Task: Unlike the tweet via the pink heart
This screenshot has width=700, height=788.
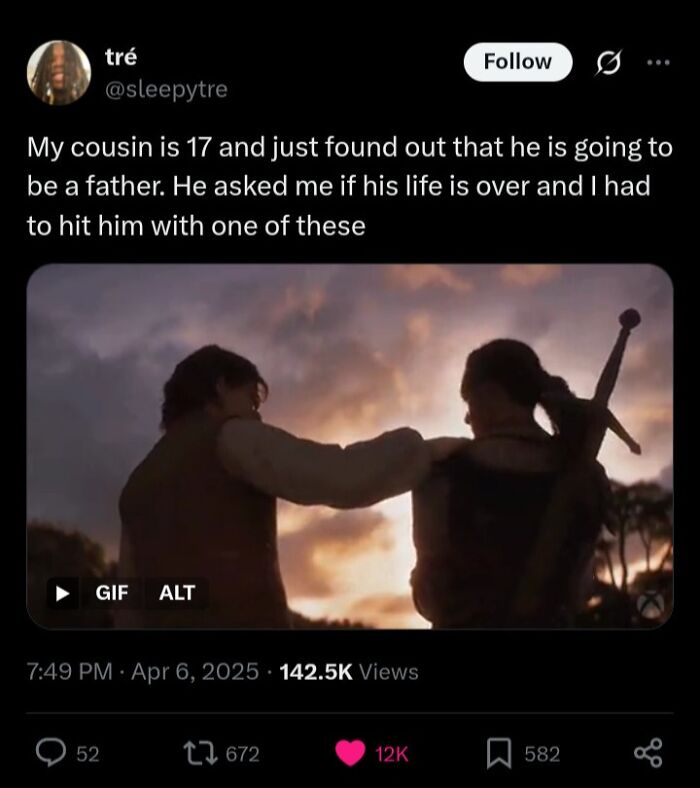Action: pos(352,754)
